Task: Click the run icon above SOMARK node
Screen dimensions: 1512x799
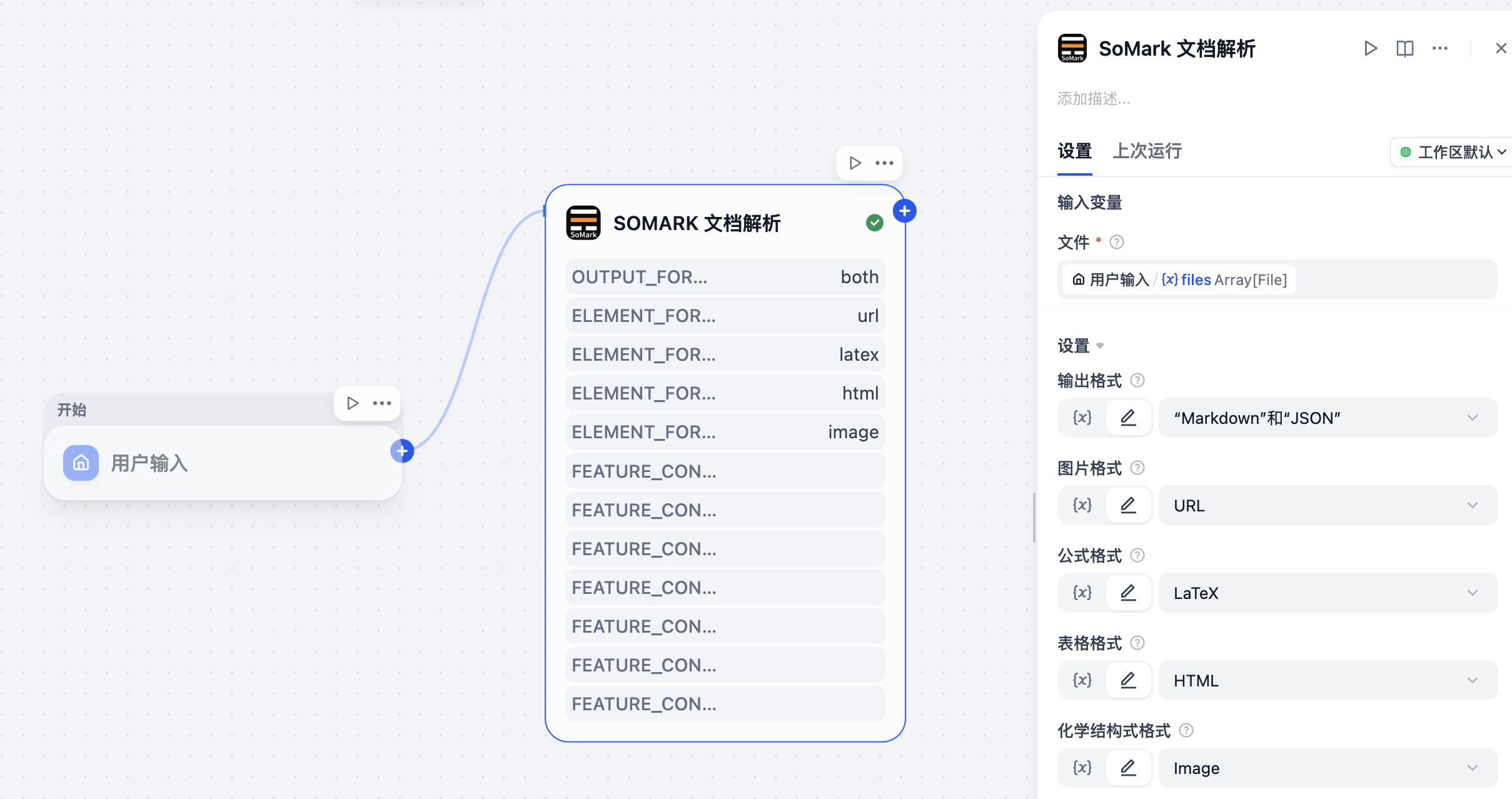Action: 855,163
